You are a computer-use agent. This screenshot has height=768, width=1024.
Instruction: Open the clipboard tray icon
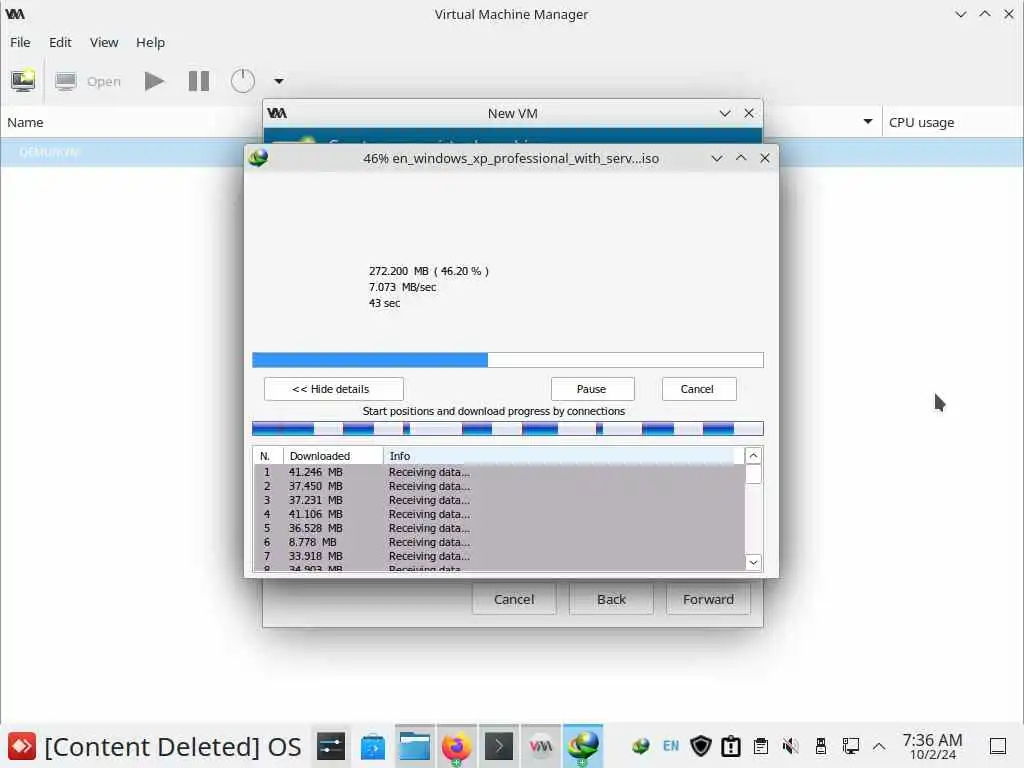pyautogui.click(x=761, y=746)
